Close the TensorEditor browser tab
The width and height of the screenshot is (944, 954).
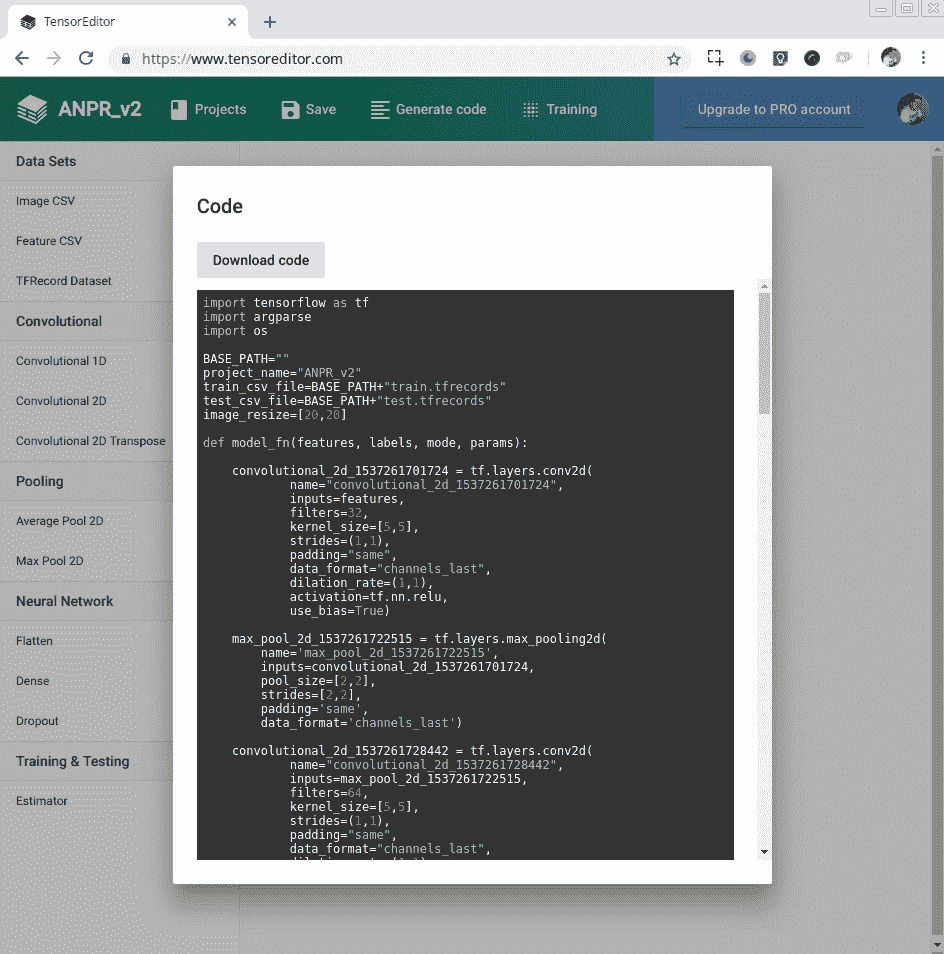(232, 22)
